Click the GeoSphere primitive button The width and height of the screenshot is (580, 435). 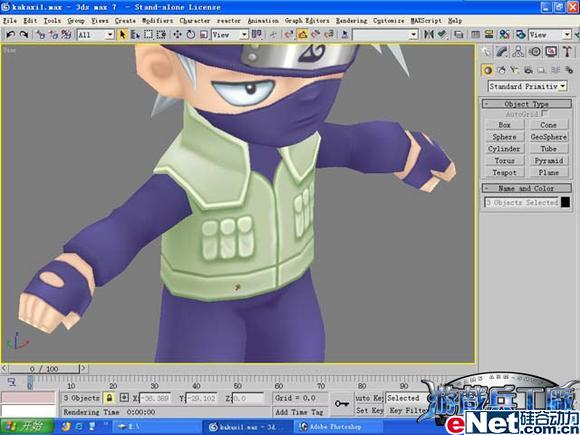[549, 137]
